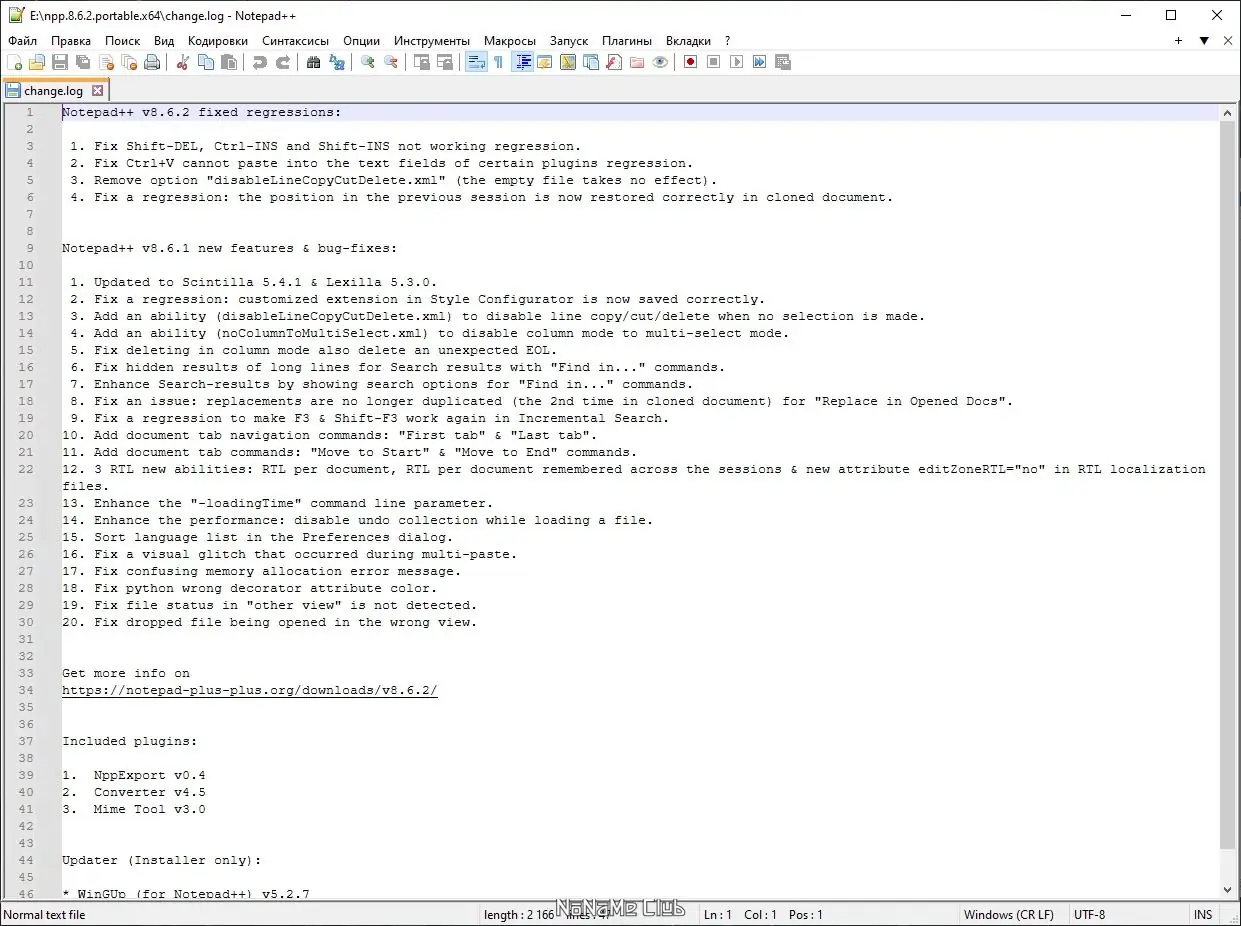Open the Файл menu
1241x926 pixels.
coord(23,41)
